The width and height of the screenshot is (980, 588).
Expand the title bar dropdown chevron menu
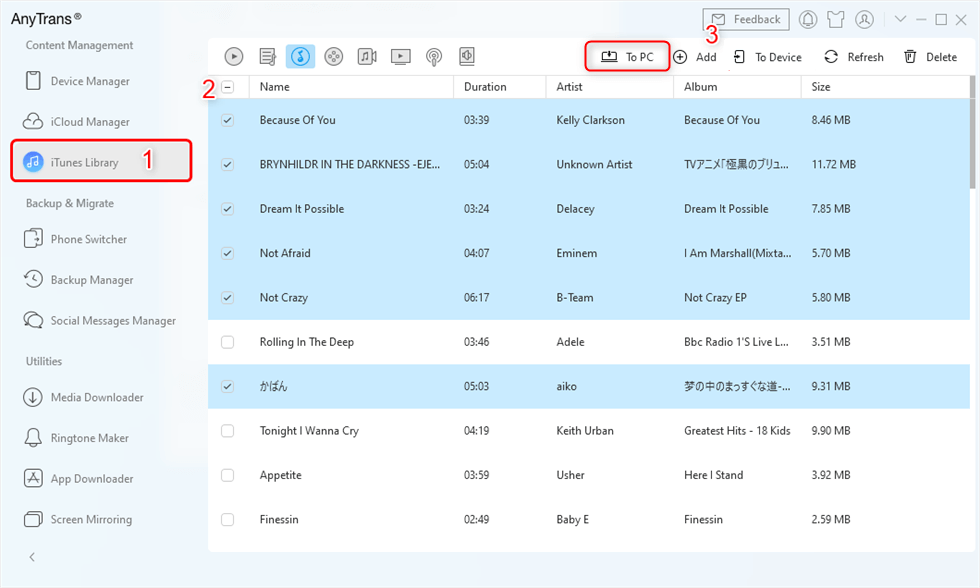point(900,20)
